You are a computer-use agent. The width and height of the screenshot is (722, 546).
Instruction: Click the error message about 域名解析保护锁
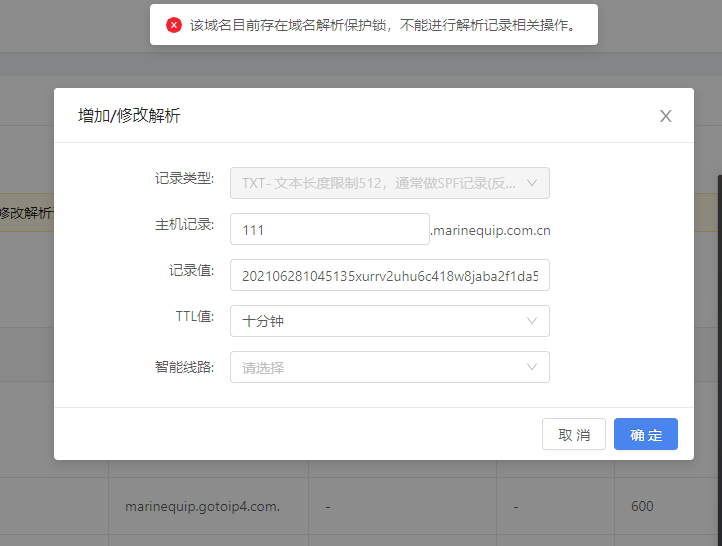coord(383,25)
